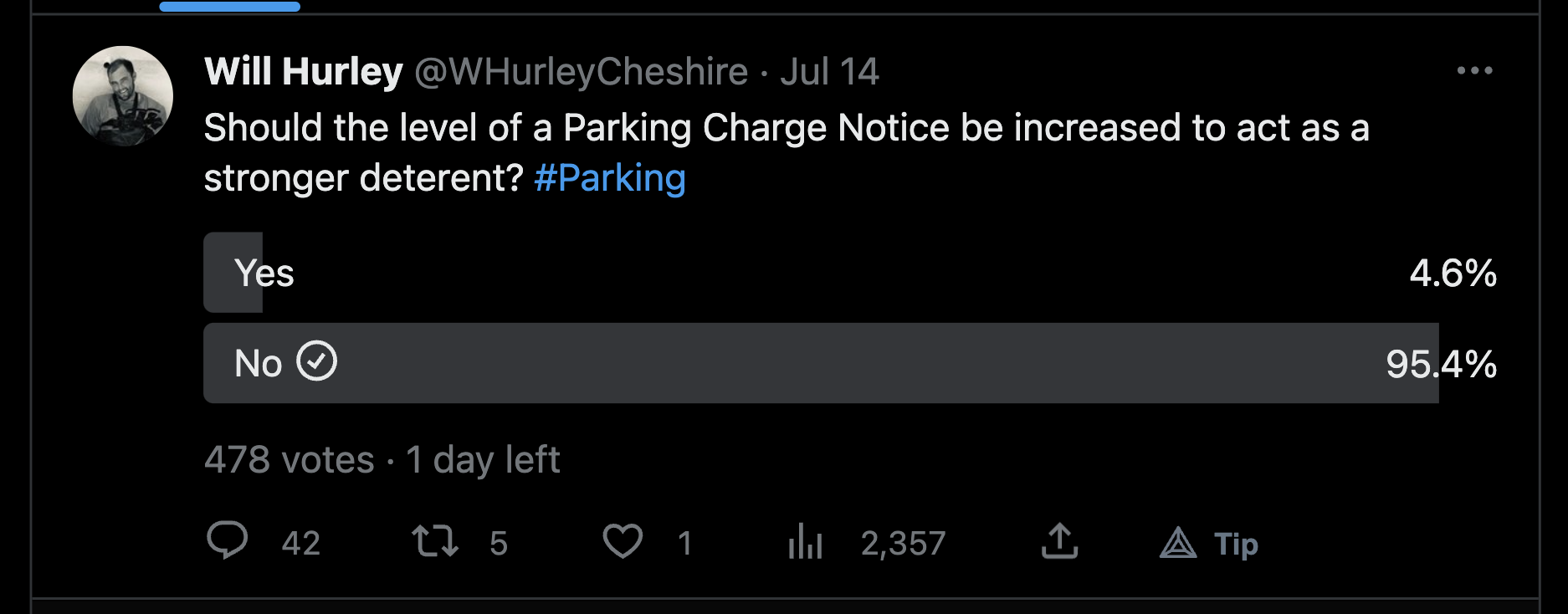Viewport: 1568px width, 614px height.
Task: Click the checkmark beside No
Action: click(x=317, y=361)
